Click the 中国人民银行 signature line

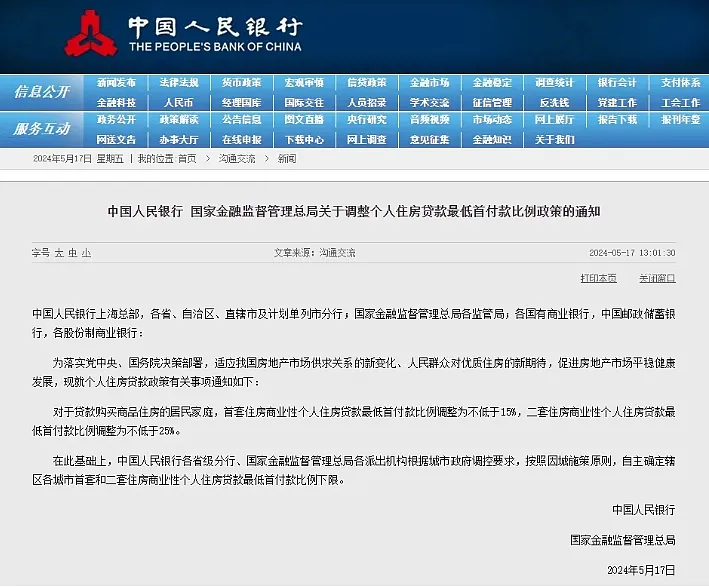643,510
